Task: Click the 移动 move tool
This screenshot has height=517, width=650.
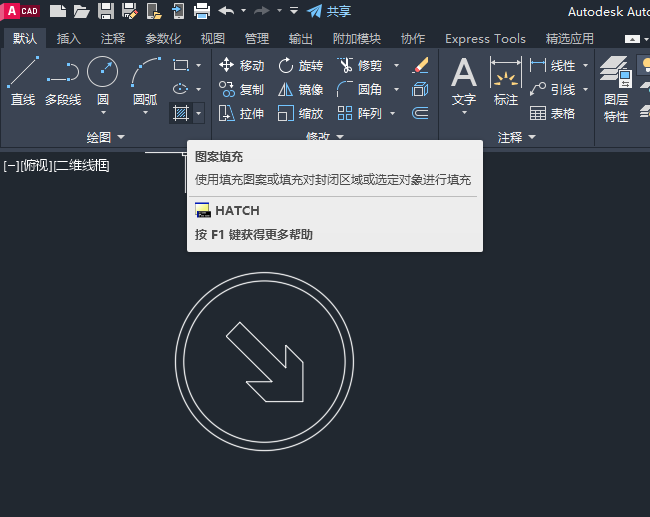Action: pyautogui.click(x=242, y=65)
